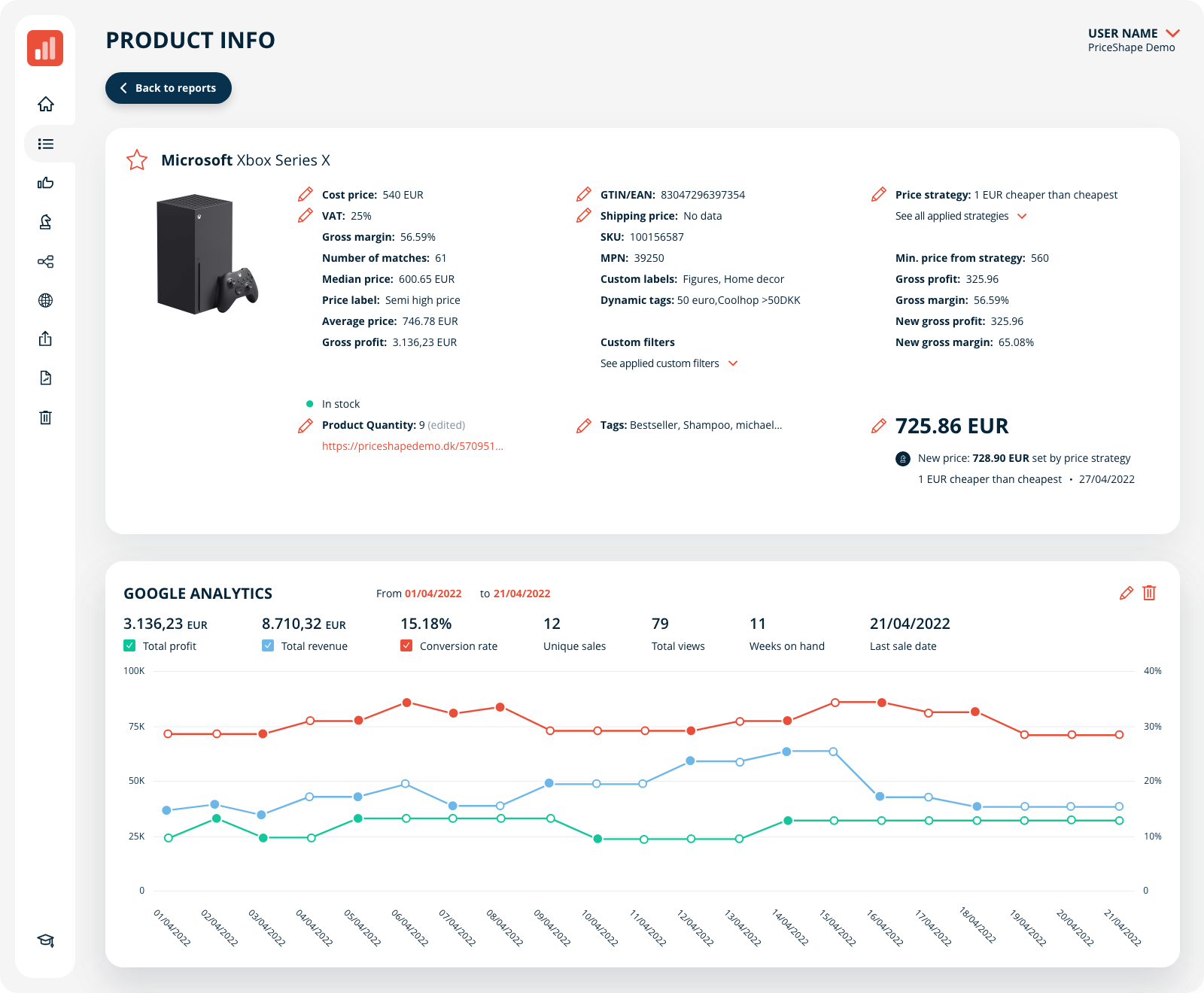The height and width of the screenshot is (993, 1204).
Task: Open the thumbs-up recommendations sidebar icon
Action: pos(46,183)
